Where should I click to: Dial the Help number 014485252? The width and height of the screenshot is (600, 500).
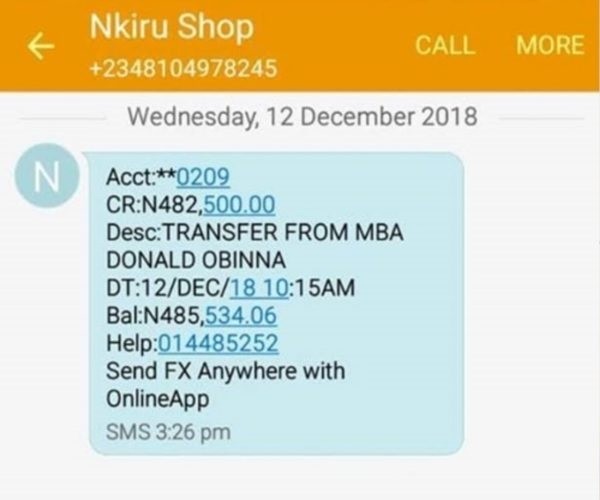pyautogui.click(x=218, y=343)
